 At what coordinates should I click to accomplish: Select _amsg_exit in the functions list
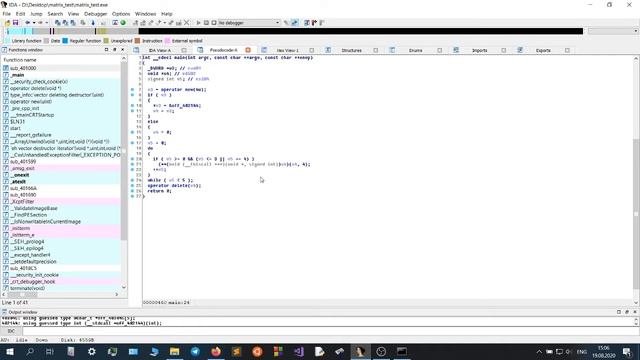tap(61, 168)
